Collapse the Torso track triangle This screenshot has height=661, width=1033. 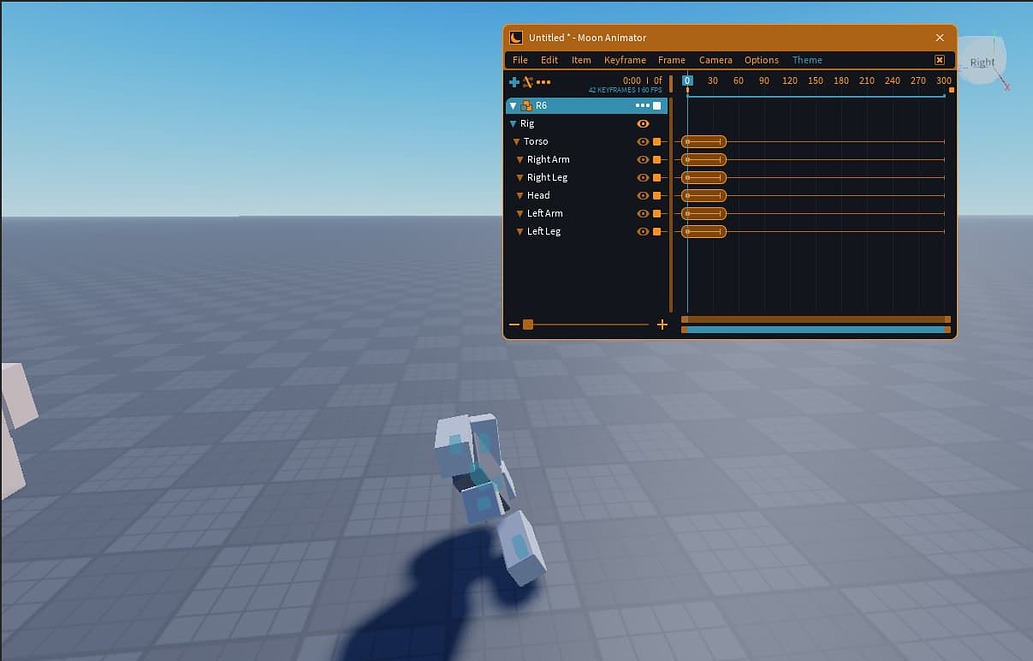[517, 142]
